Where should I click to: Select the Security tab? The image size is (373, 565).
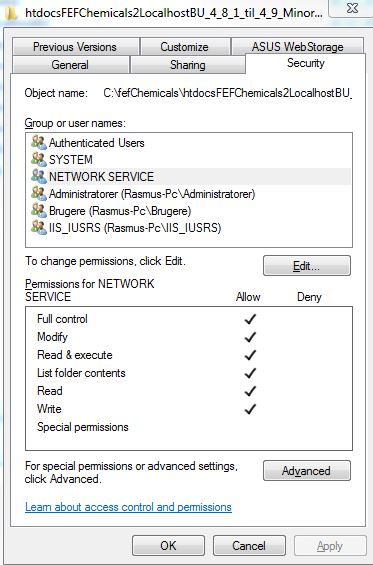306,63
